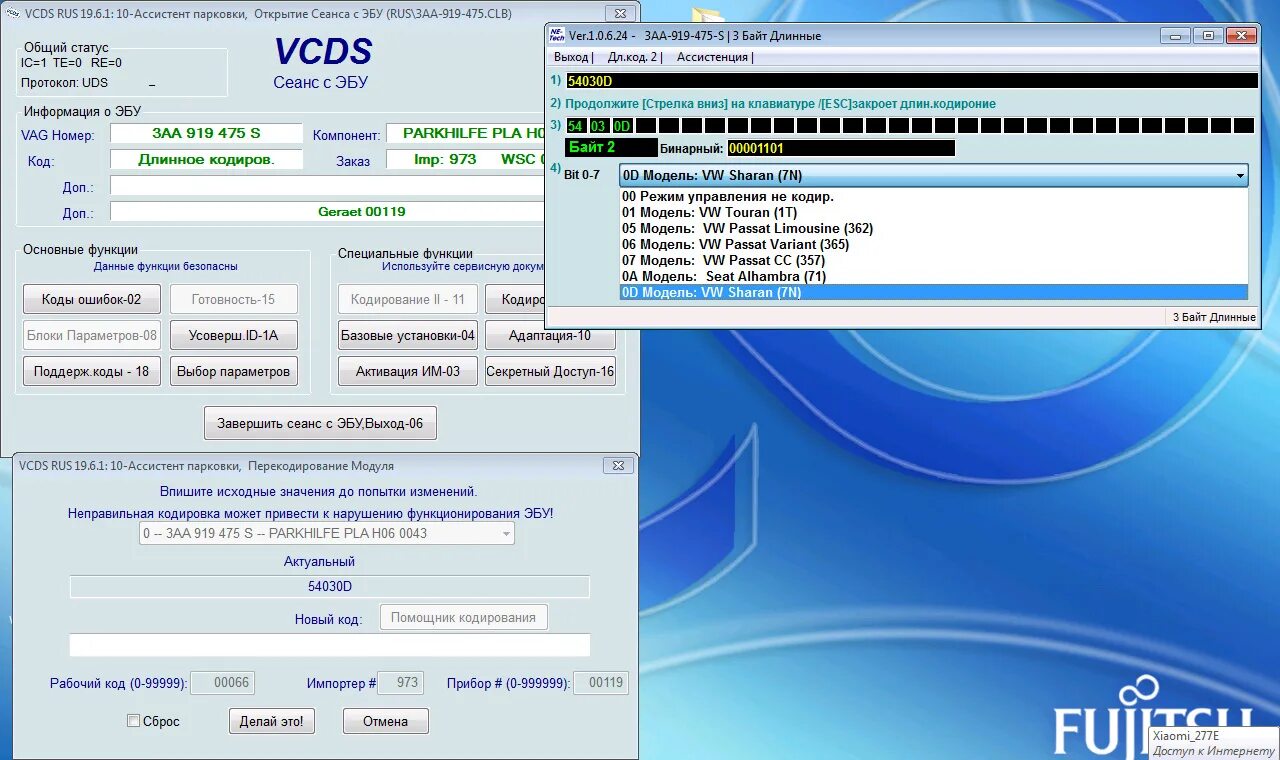Click the Готовность-15 button
The image size is (1280, 760).
(x=234, y=299)
